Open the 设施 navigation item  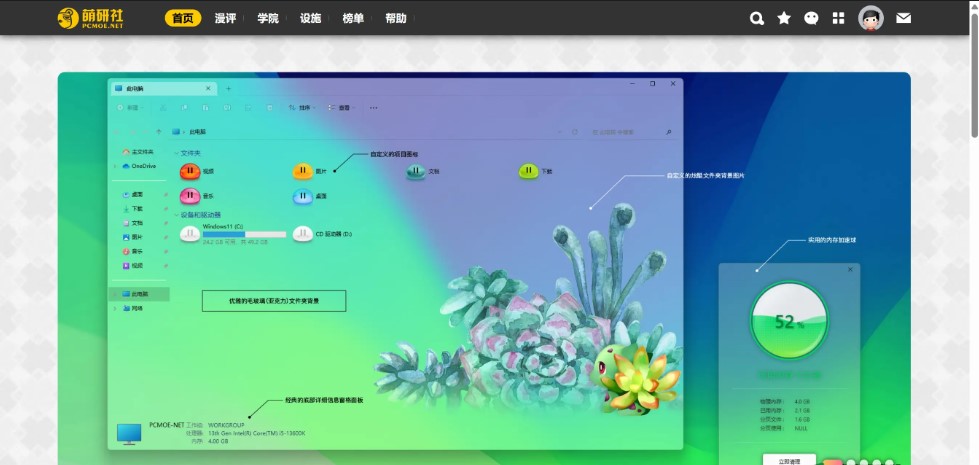(311, 18)
